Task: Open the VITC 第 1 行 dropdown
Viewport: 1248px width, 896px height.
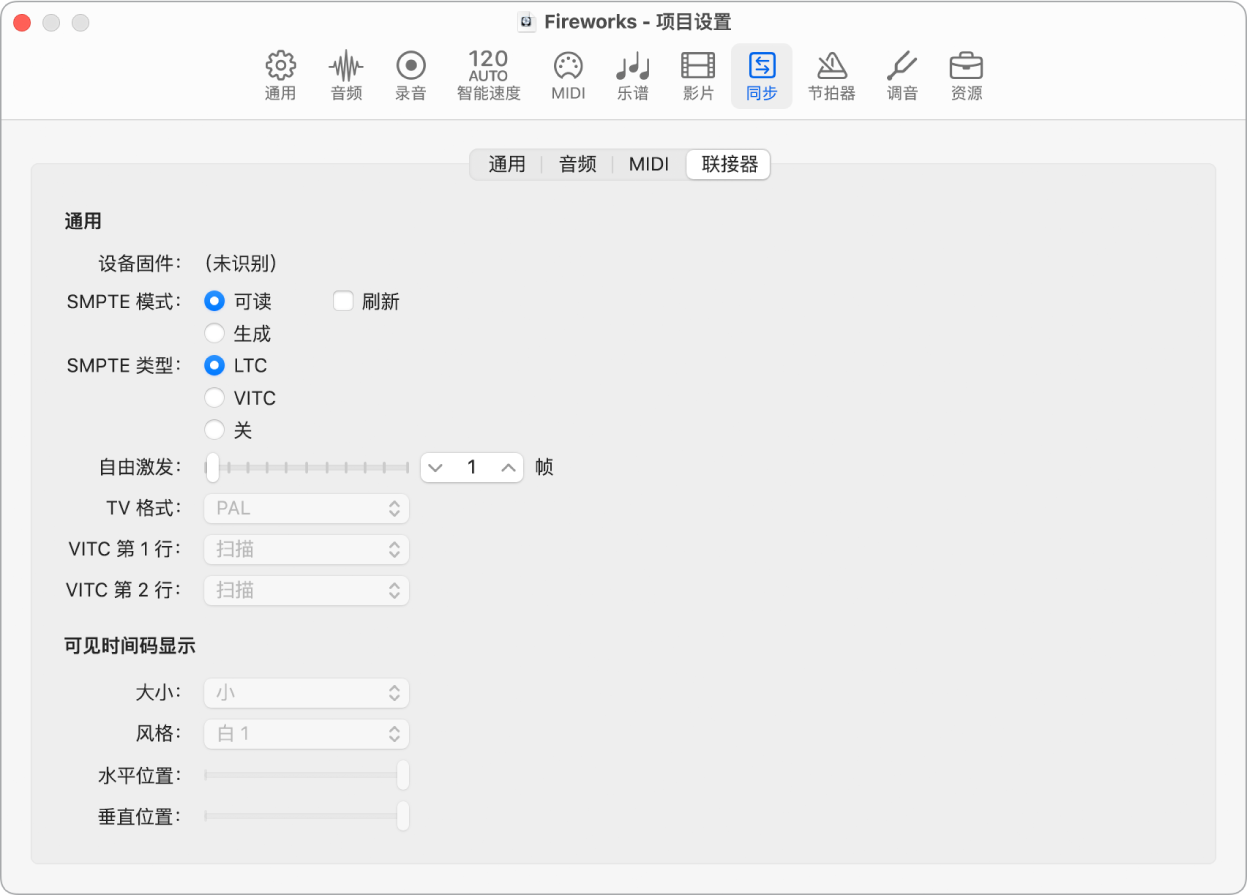Action: (306, 549)
